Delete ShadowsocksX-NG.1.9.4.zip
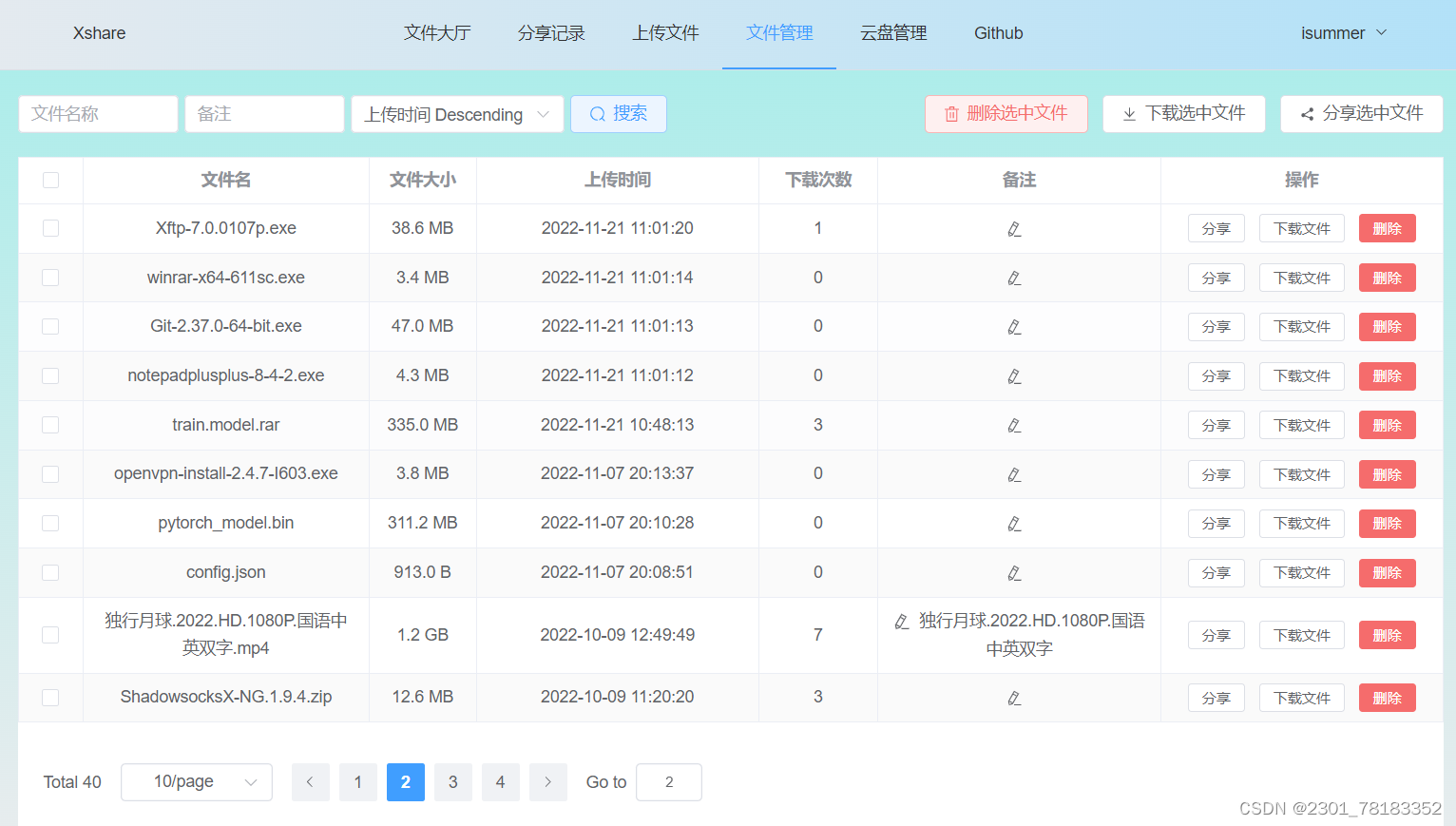 click(x=1388, y=698)
